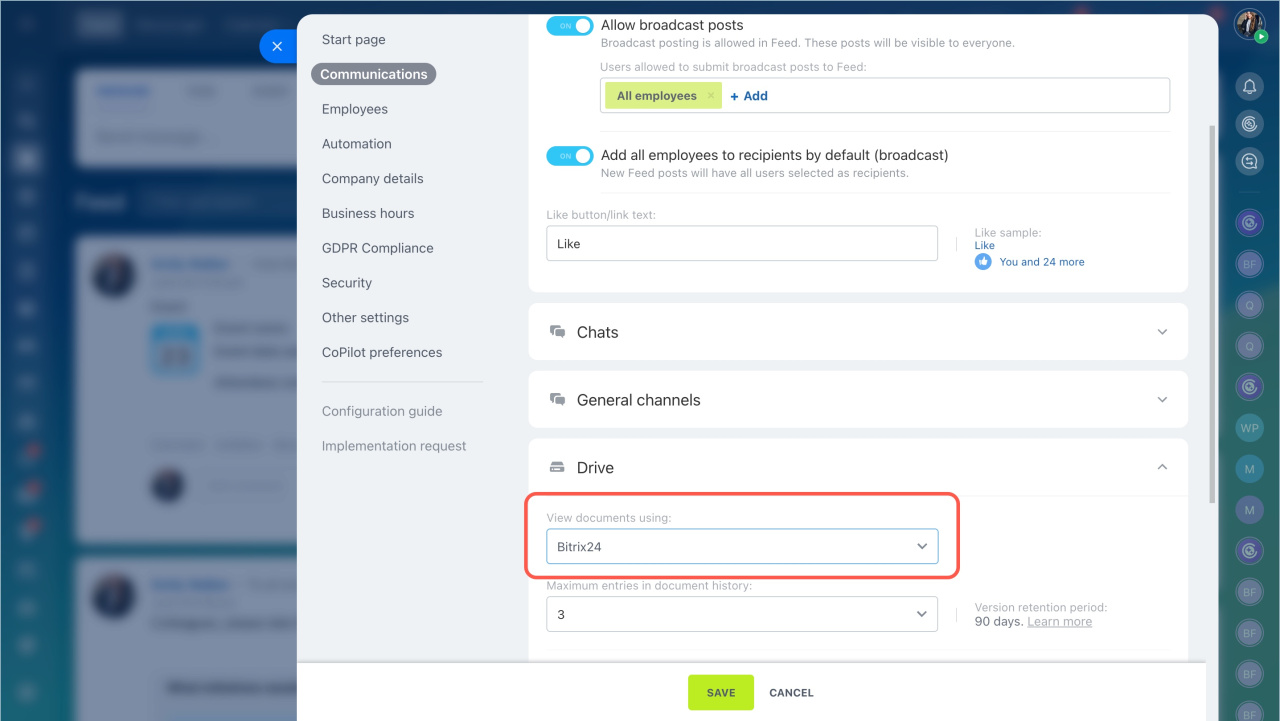Expand the General channels section
The image size is (1280, 721).
pos(1162,400)
